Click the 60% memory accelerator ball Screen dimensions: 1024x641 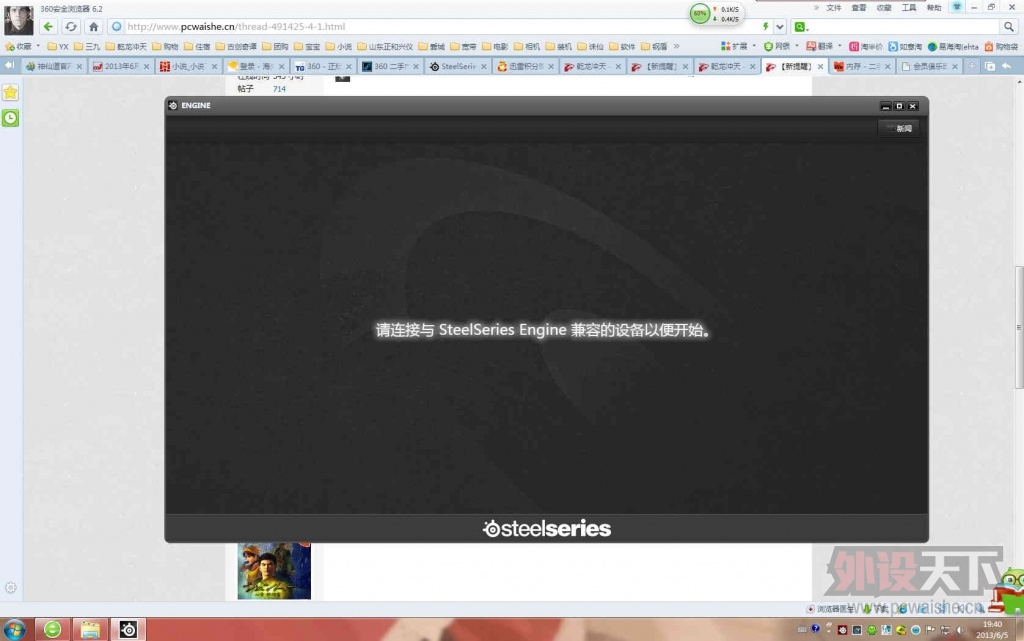tap(699, 13)
